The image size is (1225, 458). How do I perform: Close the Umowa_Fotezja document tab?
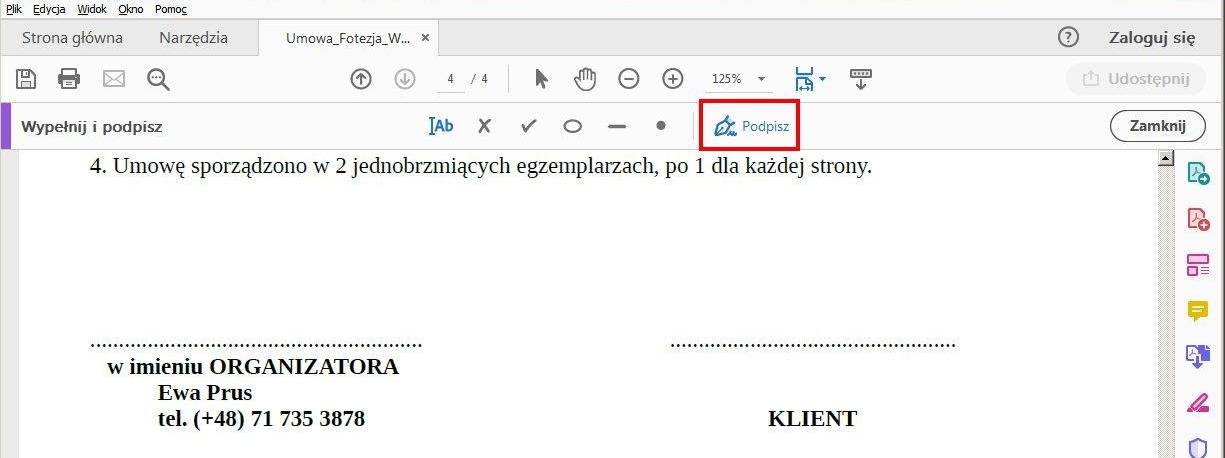[x=425, y=38]
